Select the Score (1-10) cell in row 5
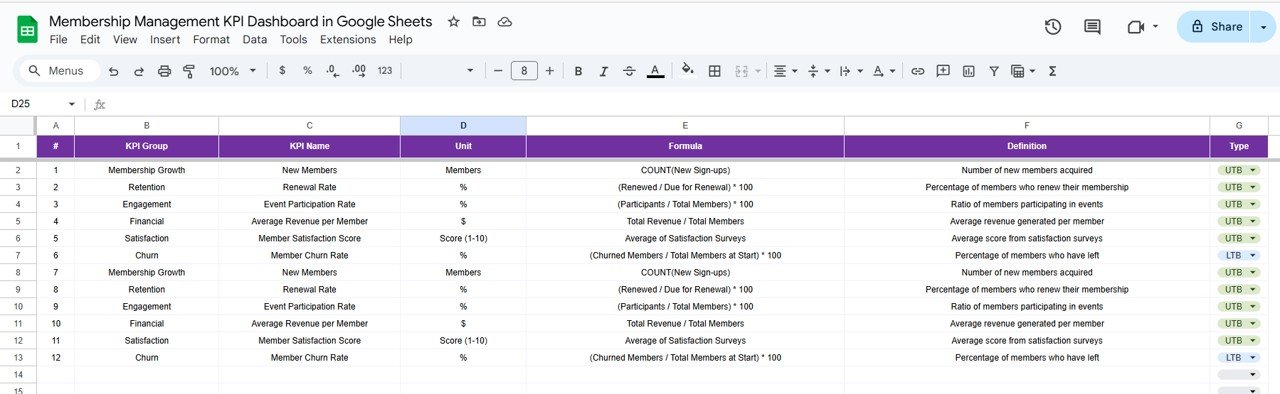This screenshot has height=394, width=1280. [x=463, y=238]
